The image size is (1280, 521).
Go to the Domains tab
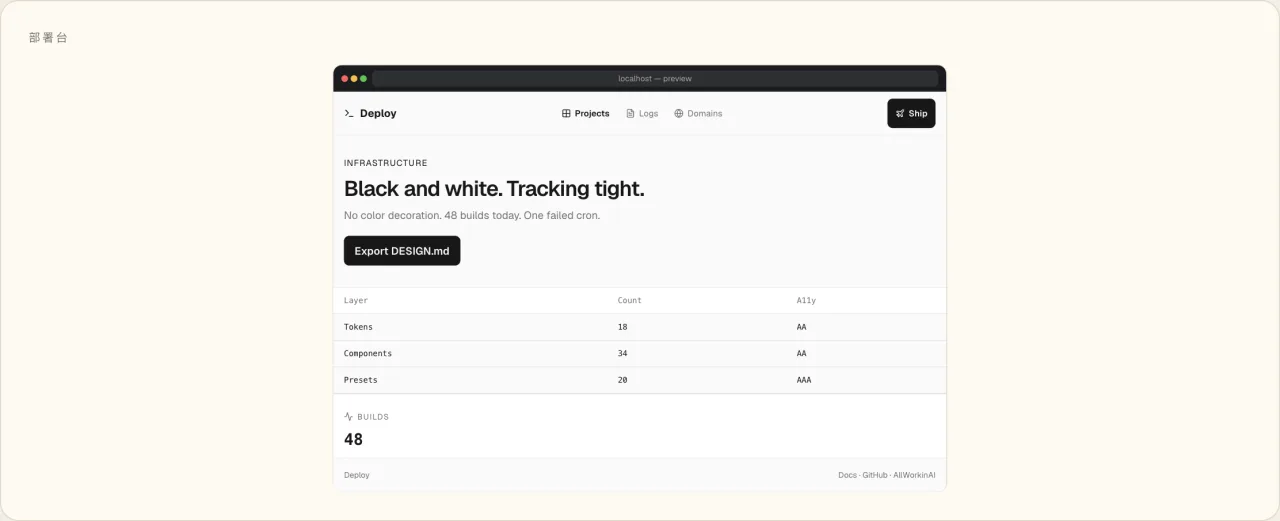coord(698,114)
